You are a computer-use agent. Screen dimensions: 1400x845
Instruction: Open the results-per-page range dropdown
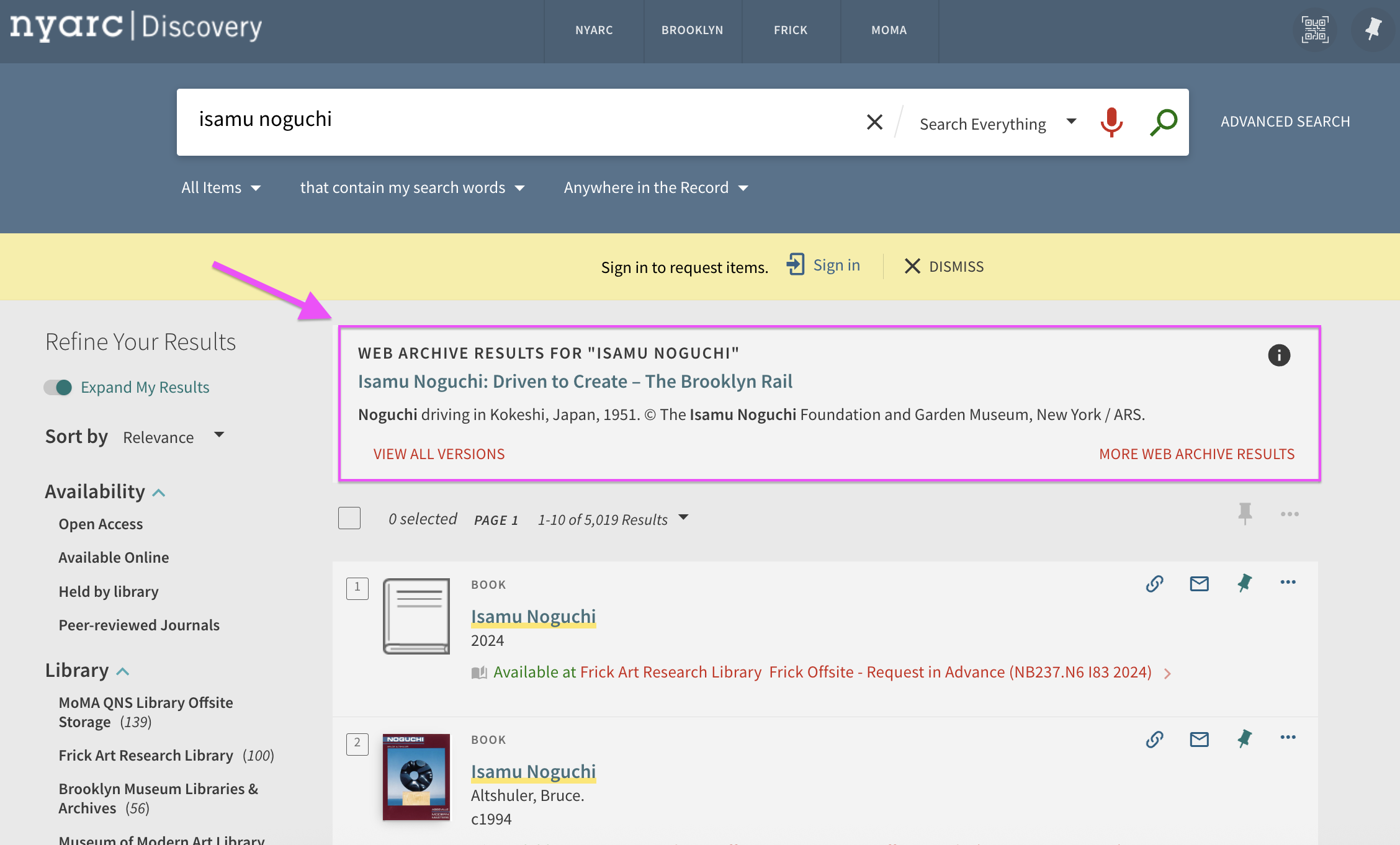(x=613, y=519)
